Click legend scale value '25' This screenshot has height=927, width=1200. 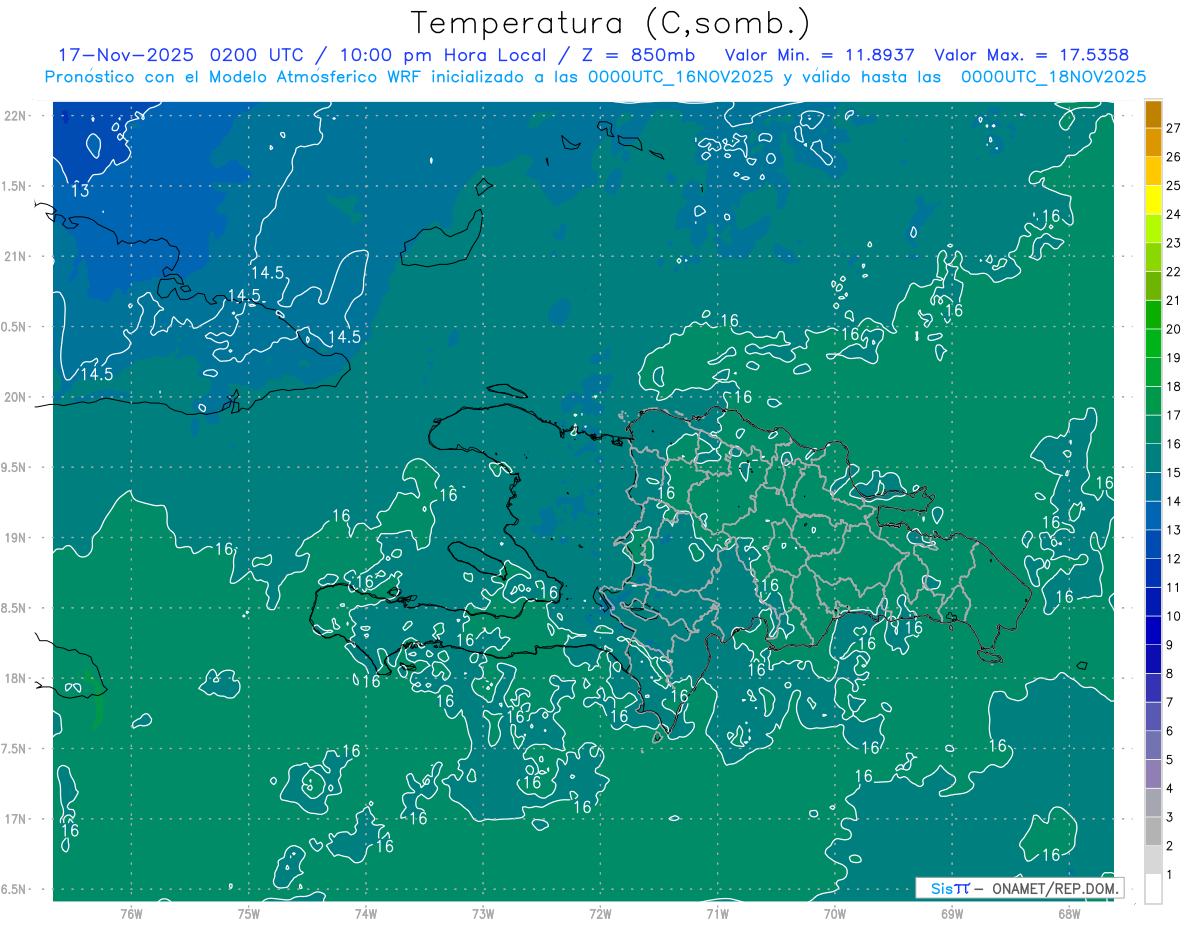(1174, 186)
